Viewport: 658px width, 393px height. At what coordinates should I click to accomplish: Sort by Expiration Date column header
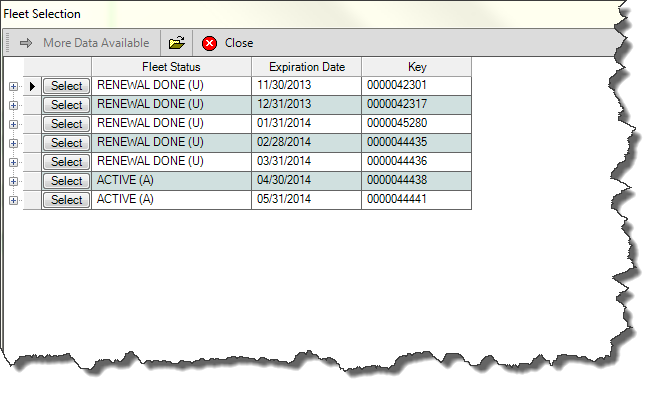coord(307,67)
